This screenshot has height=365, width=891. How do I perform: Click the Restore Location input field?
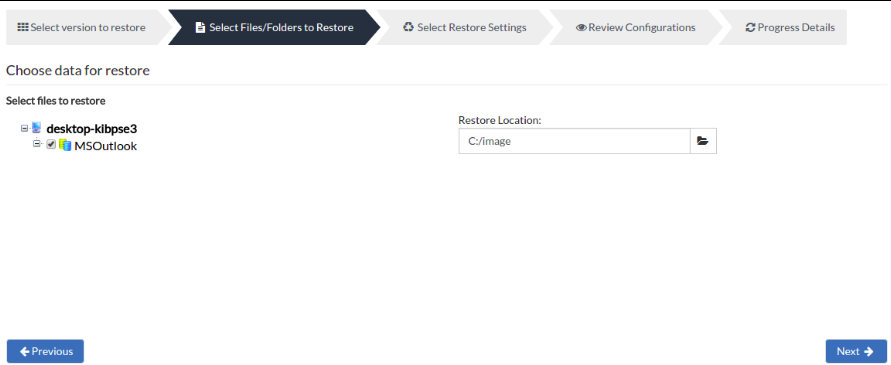click(574, 141)
